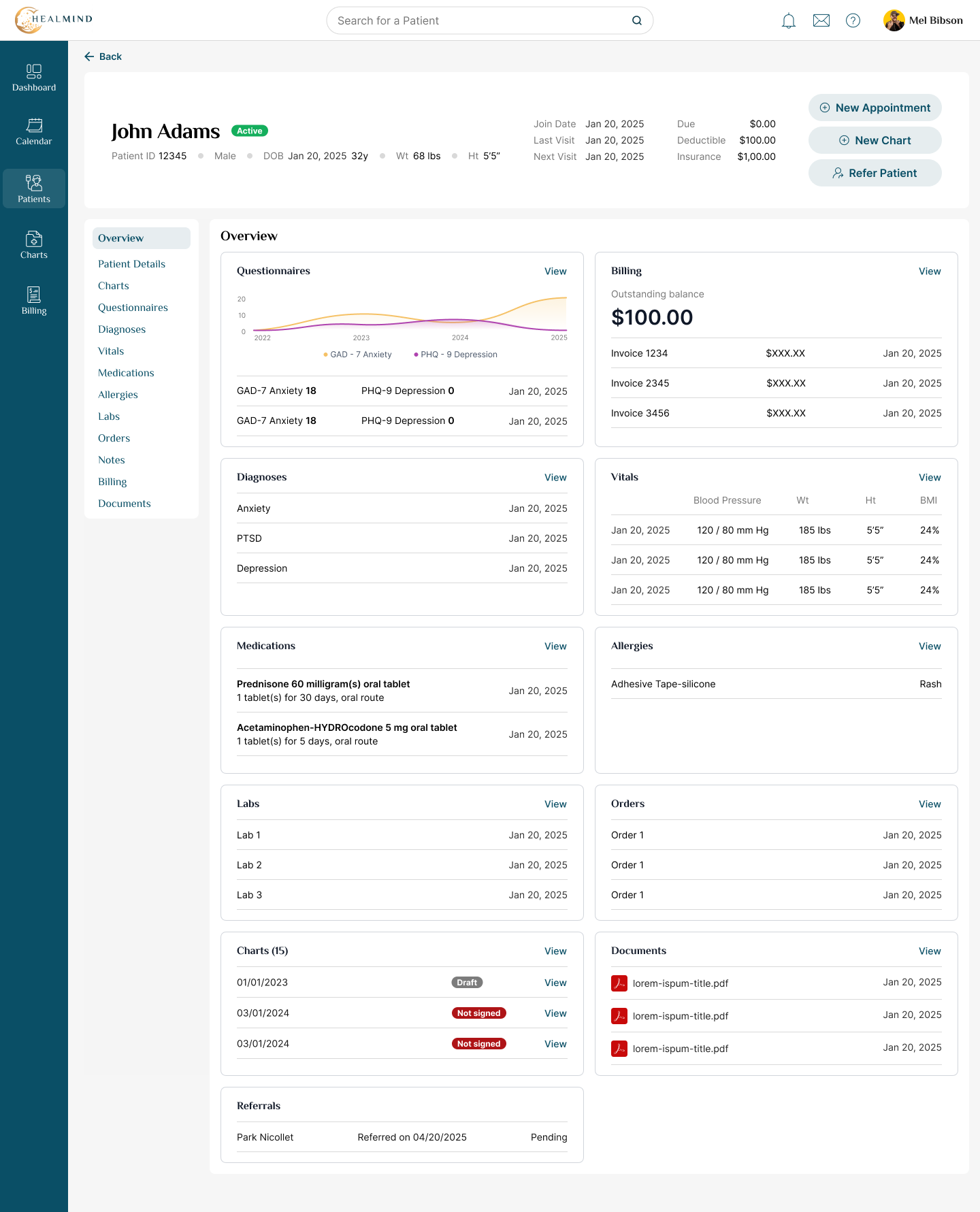
Task: Click the New Chart button
Action: point(875,140)
